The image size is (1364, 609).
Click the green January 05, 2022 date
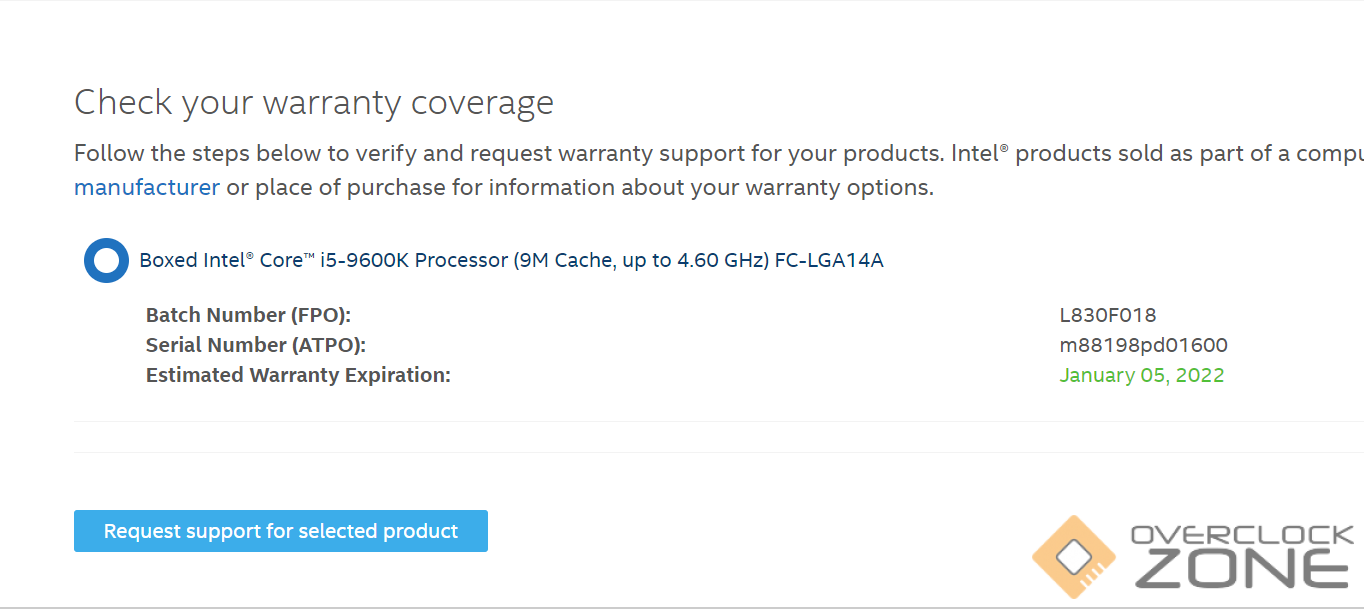tap(1141, 376)
